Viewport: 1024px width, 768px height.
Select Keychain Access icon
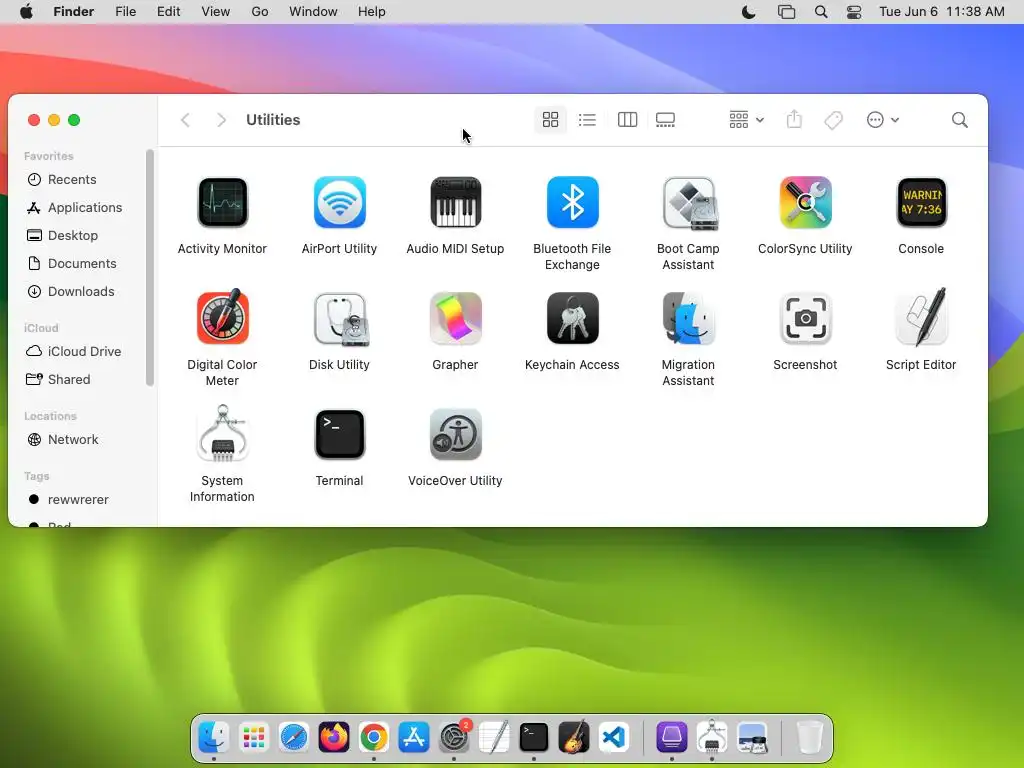[572, 318]
